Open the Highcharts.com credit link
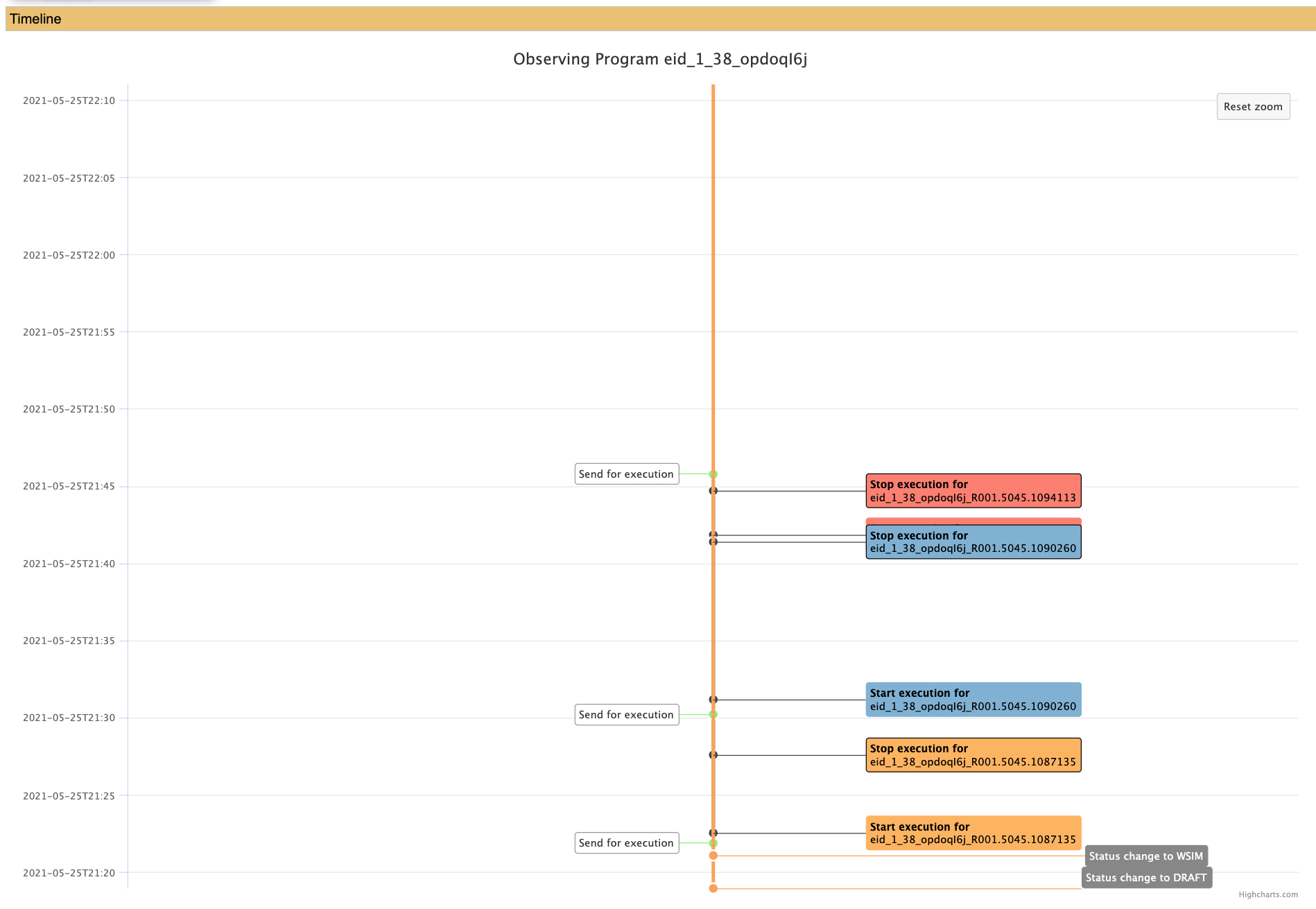The width and height of the screenshot is (1316, 909). (x=1268, y=894)
